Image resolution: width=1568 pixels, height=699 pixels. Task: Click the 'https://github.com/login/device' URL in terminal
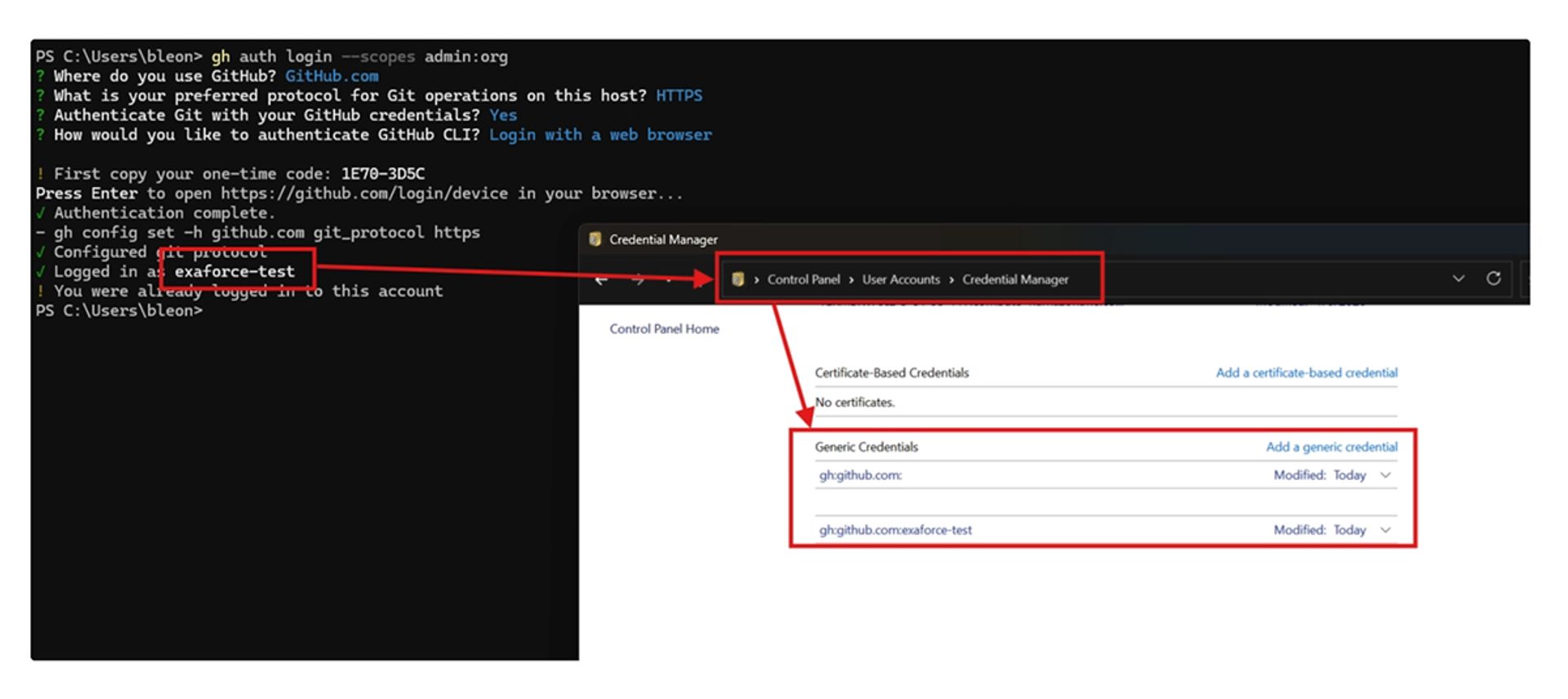(x=364, y=194)
